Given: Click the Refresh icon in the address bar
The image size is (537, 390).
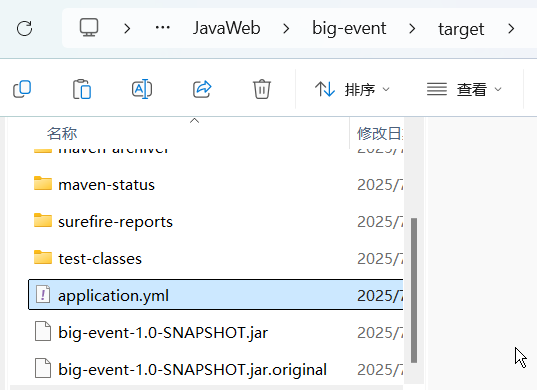Looking at the screenshot, I should 24,28.
